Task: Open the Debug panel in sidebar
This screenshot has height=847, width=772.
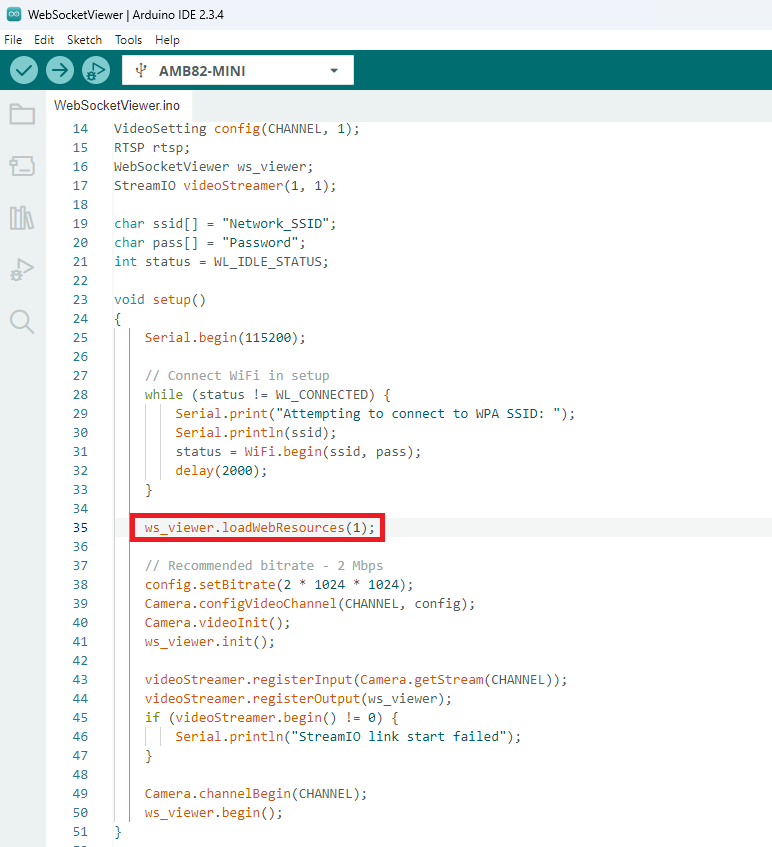Action: [x=22, y=269]
